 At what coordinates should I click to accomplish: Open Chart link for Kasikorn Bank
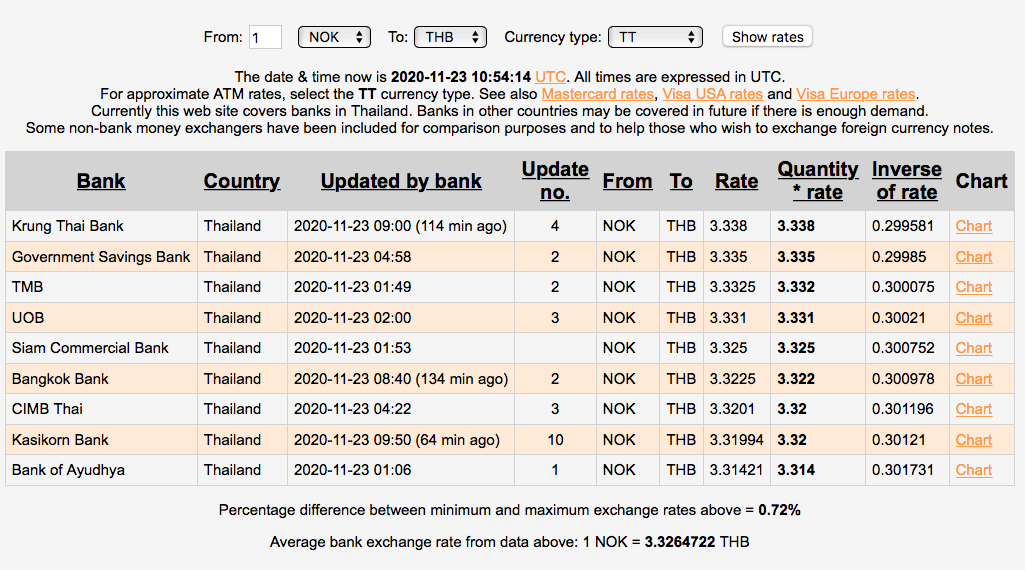(x=973, y=440)
